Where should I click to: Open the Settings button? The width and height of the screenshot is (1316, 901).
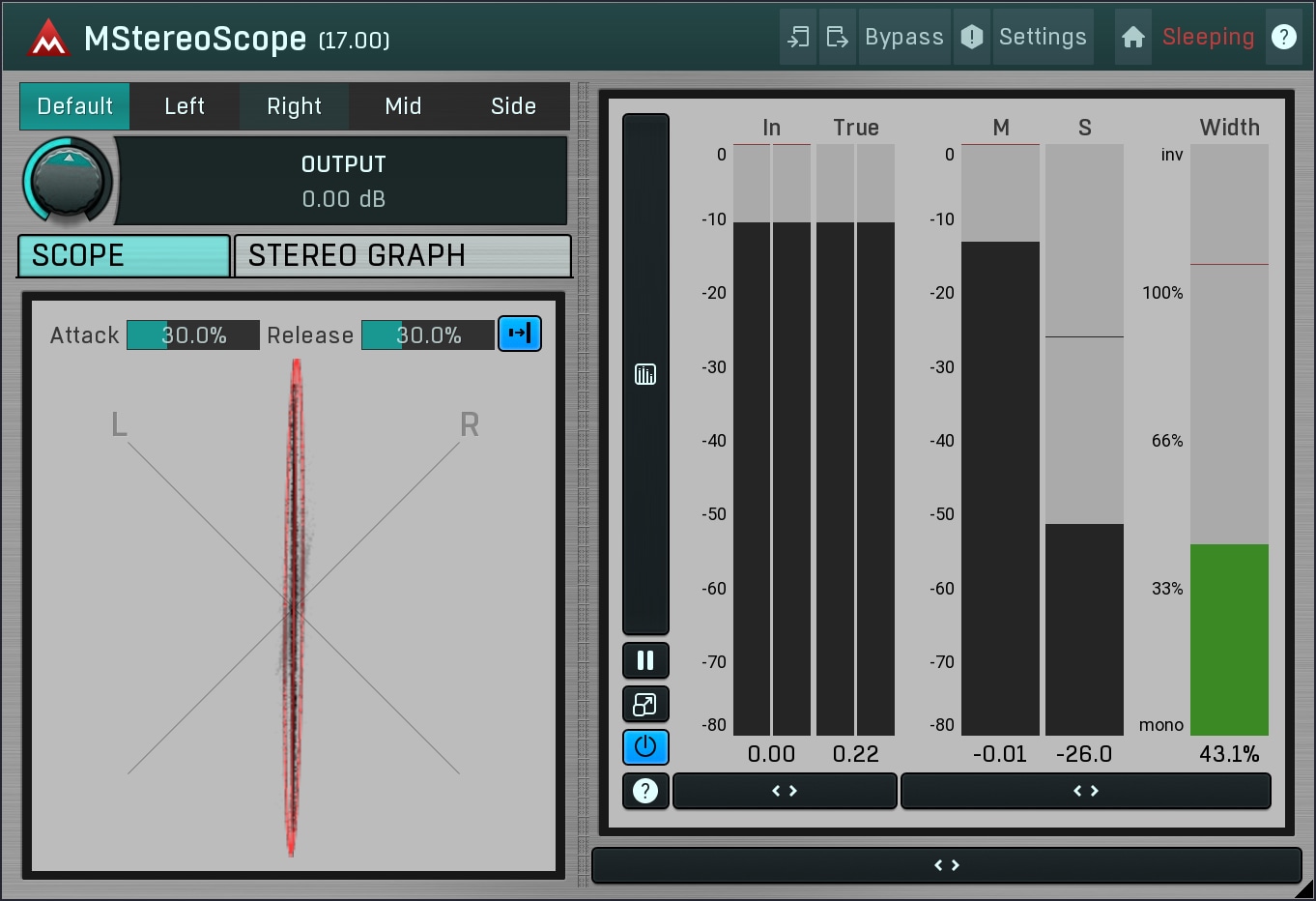point(1043,38)
